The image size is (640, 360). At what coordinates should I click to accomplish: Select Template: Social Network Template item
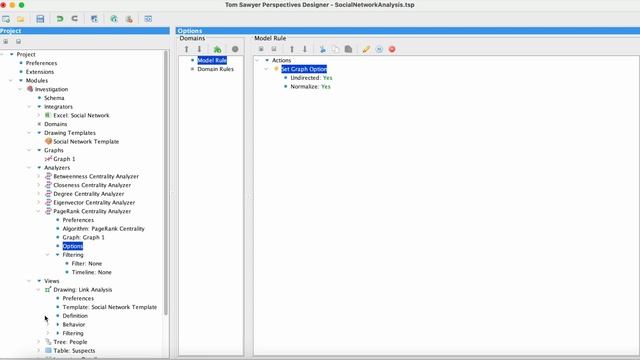tap(109, 307)
